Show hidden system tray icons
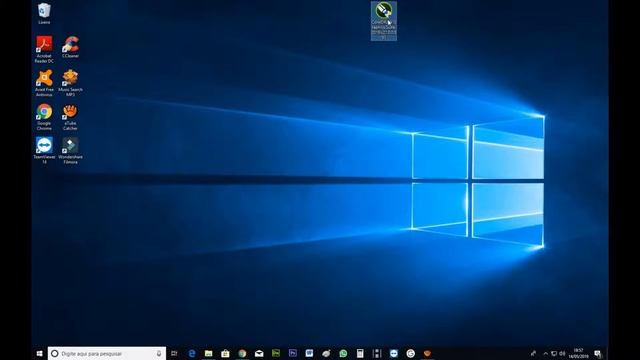 (x=546, y=353)
